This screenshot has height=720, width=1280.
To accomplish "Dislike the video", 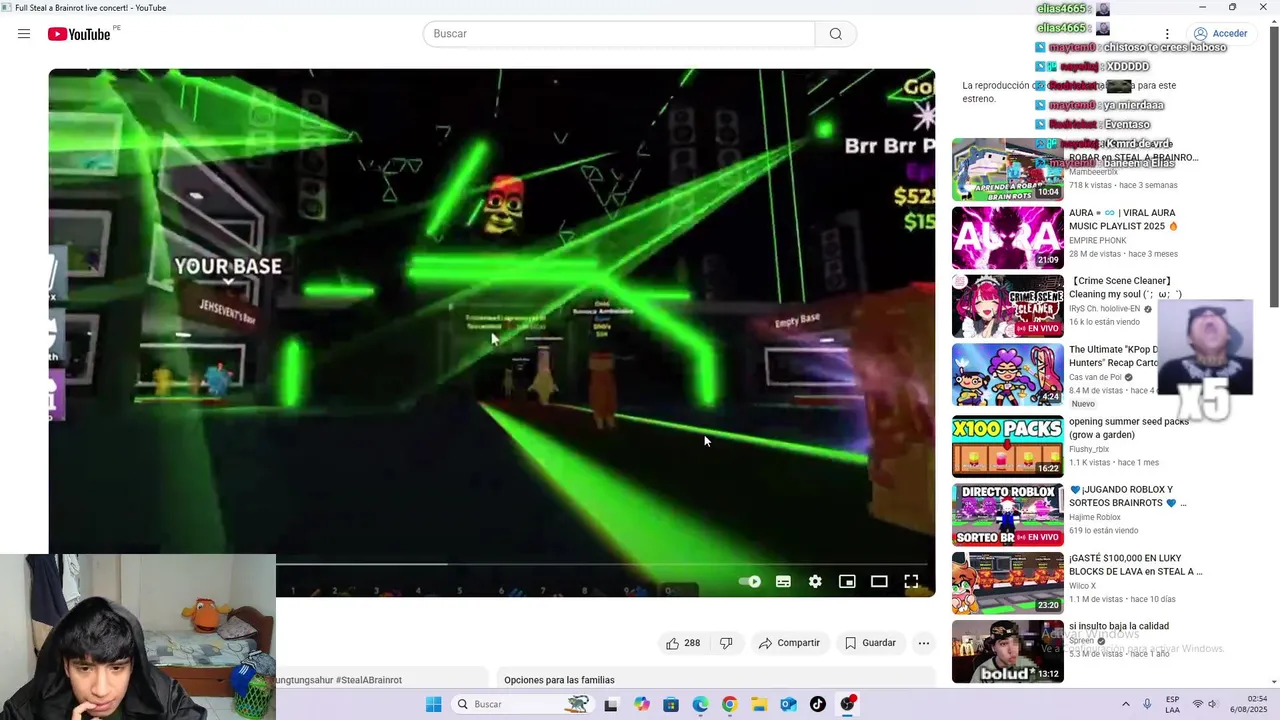I will click(x=726, y=643).
